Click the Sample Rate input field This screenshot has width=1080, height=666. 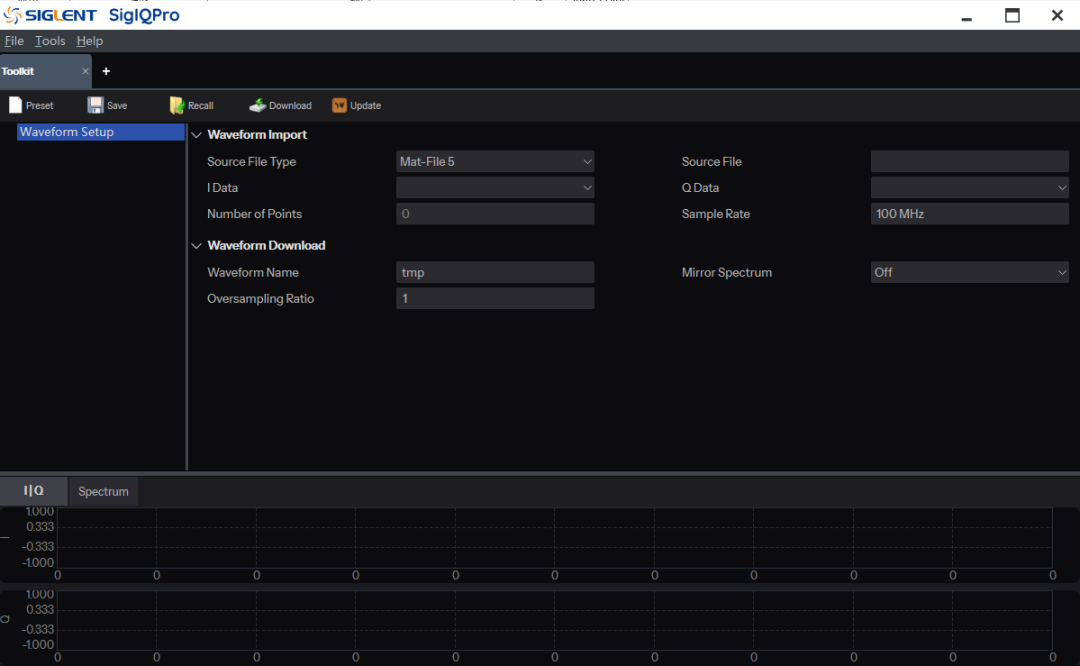click(970, 214)
